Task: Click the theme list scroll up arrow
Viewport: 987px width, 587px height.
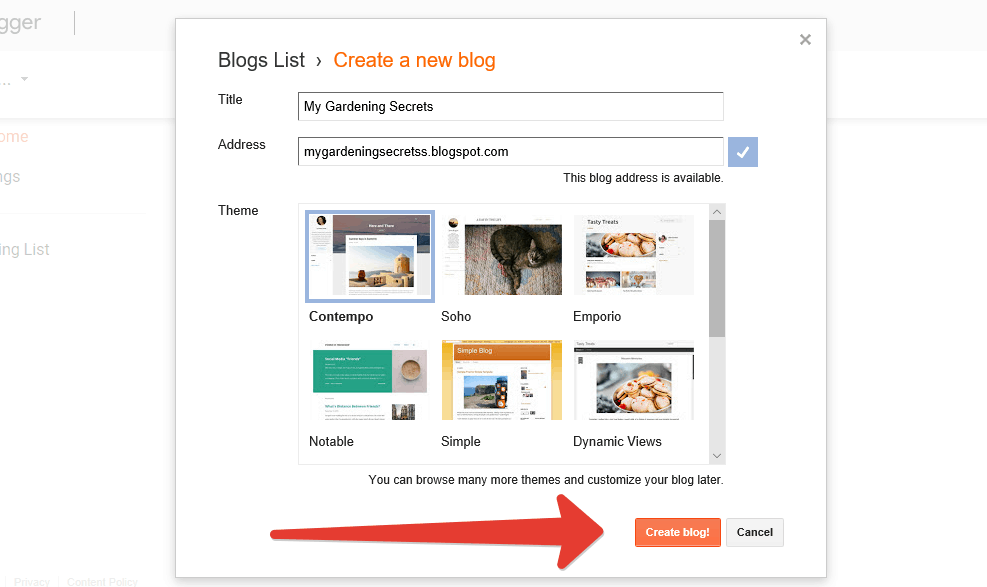Action: 717,212
